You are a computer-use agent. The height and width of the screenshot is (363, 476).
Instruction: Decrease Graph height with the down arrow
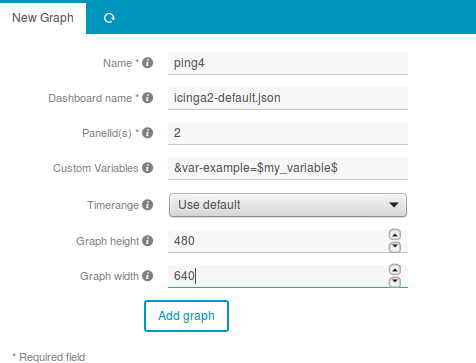click(x=395, y=247)
